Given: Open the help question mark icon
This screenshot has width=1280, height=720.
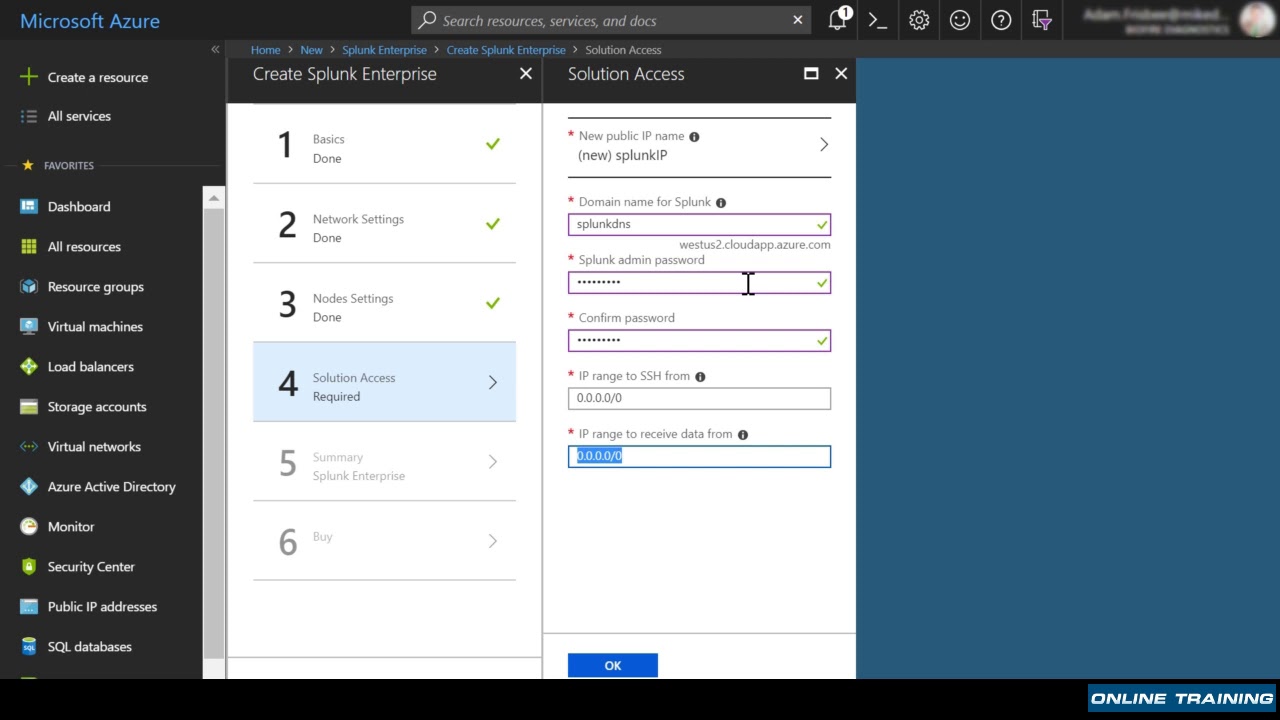Looking at the screenshot, I should 1001,20.
